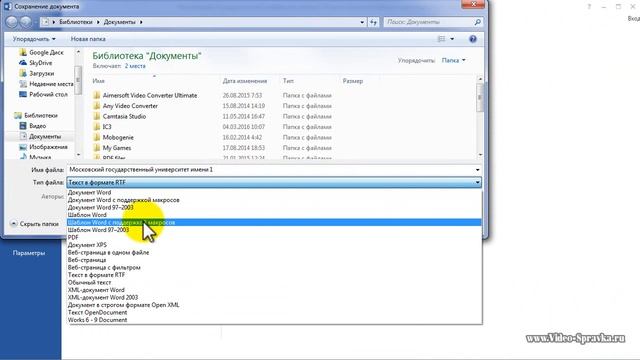This screenshot has width=640, height=360.
Task: Click the My Games folder icon
Action: point(97,148)
